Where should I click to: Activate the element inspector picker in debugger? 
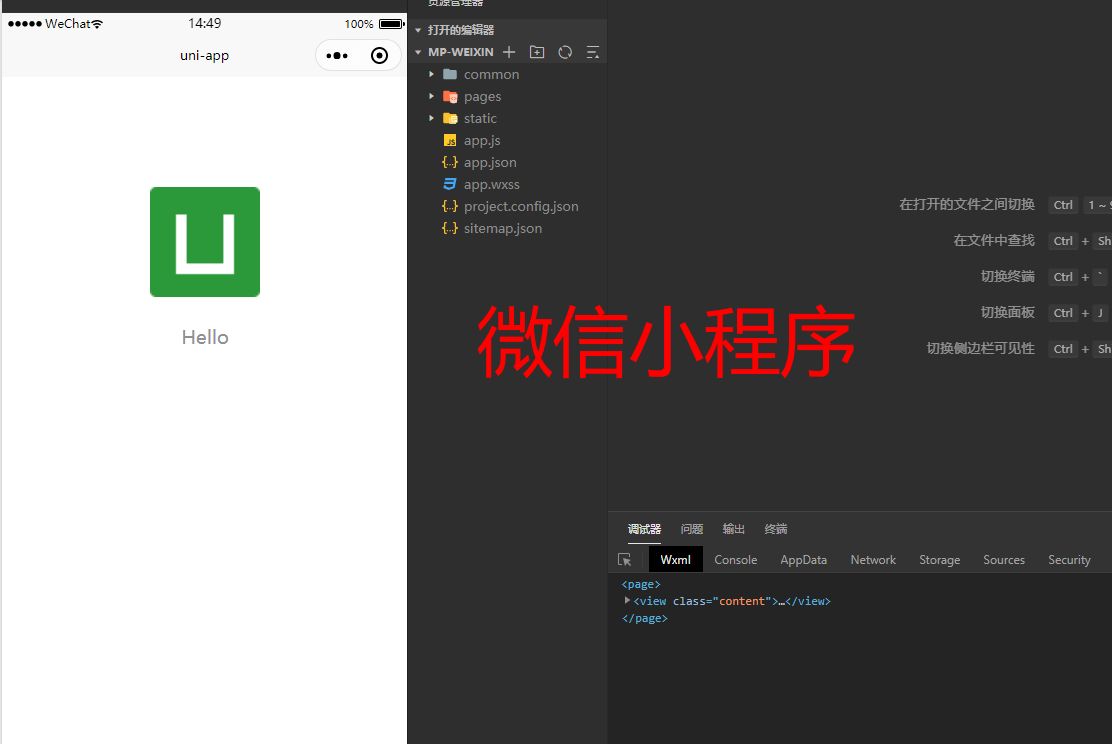[x=627, y=559]
